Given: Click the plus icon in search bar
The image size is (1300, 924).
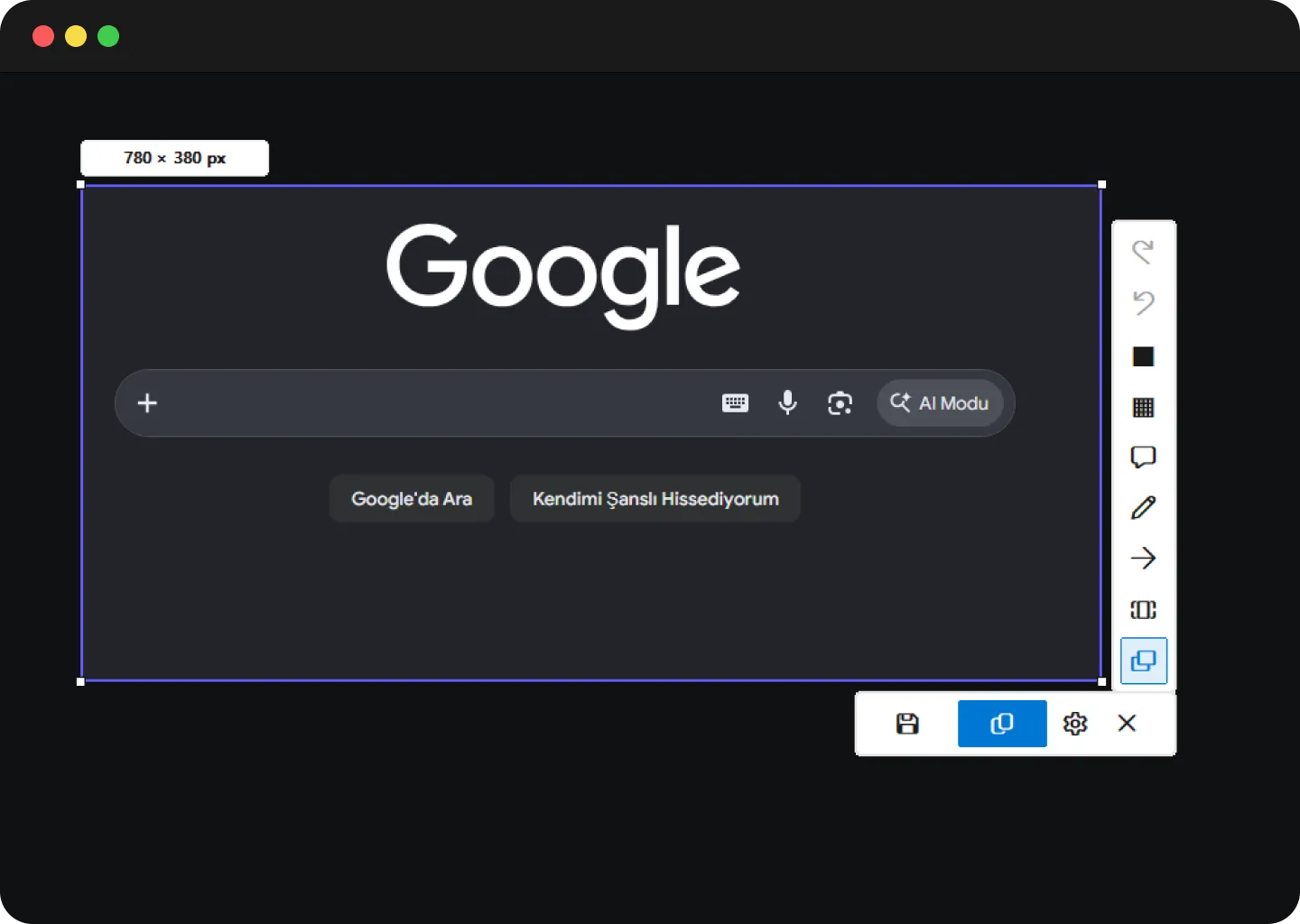Looking at the screenshot, I should click(147, 402).
